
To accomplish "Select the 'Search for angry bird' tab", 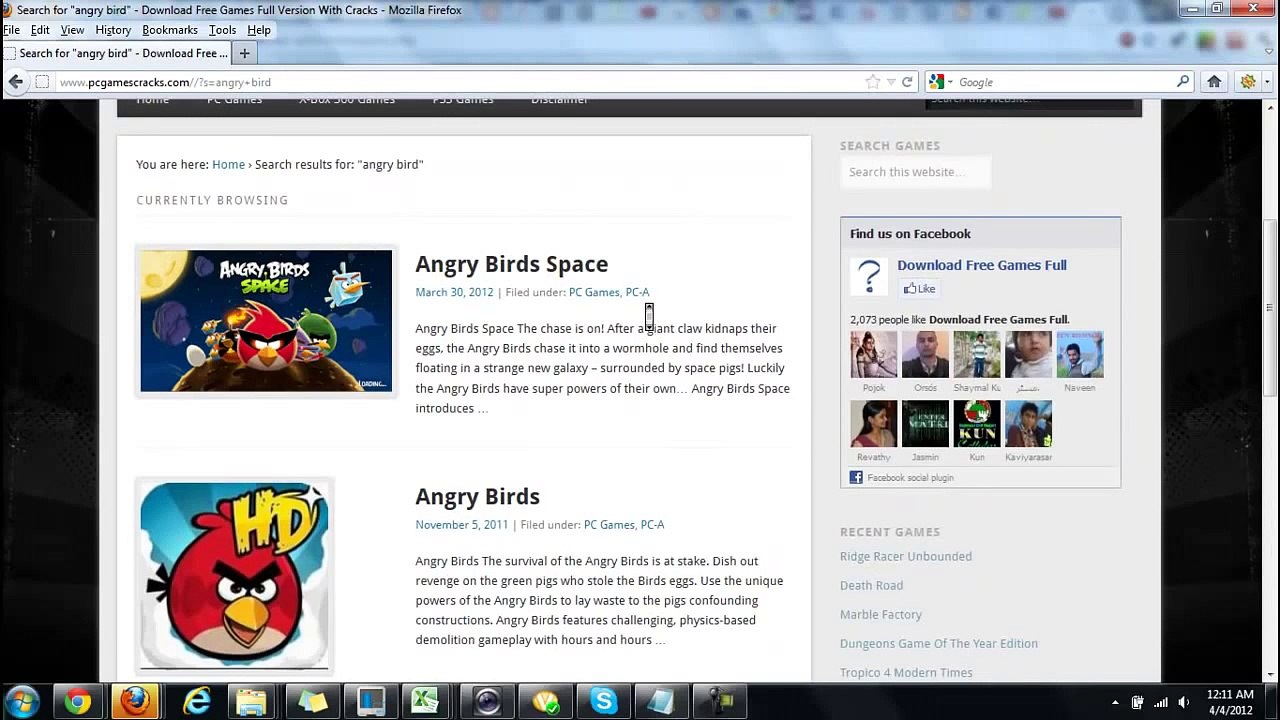I will point(116,53).
